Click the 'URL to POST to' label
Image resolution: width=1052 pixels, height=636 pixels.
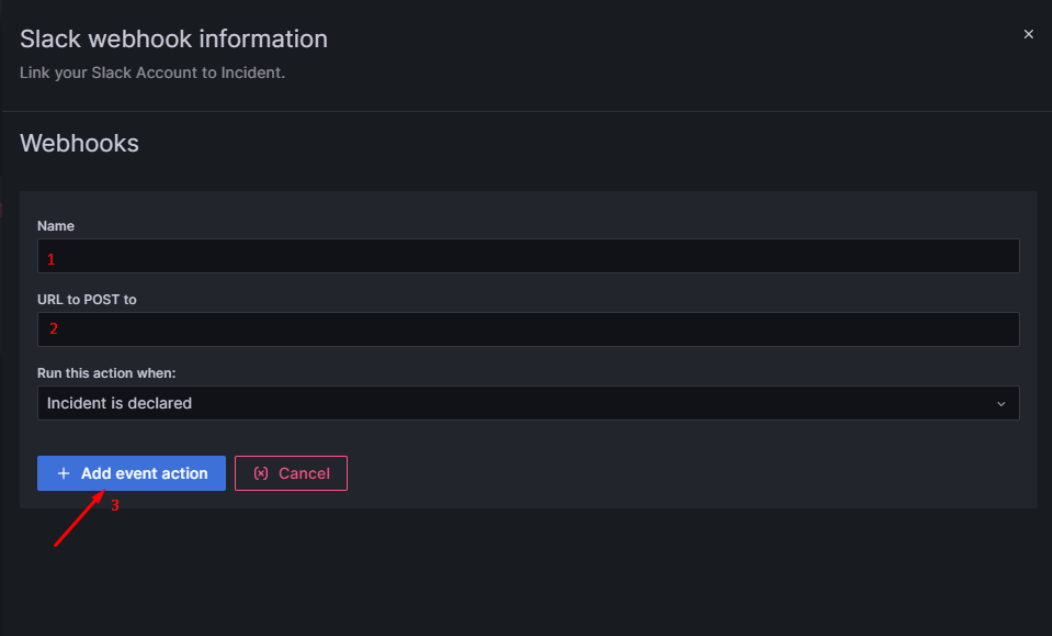tap(85, 299)
